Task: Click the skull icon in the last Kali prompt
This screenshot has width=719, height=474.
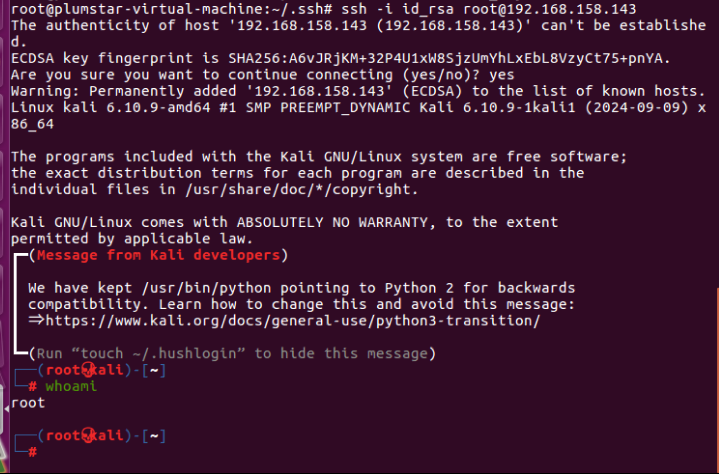Action: (x=87, y=435)
